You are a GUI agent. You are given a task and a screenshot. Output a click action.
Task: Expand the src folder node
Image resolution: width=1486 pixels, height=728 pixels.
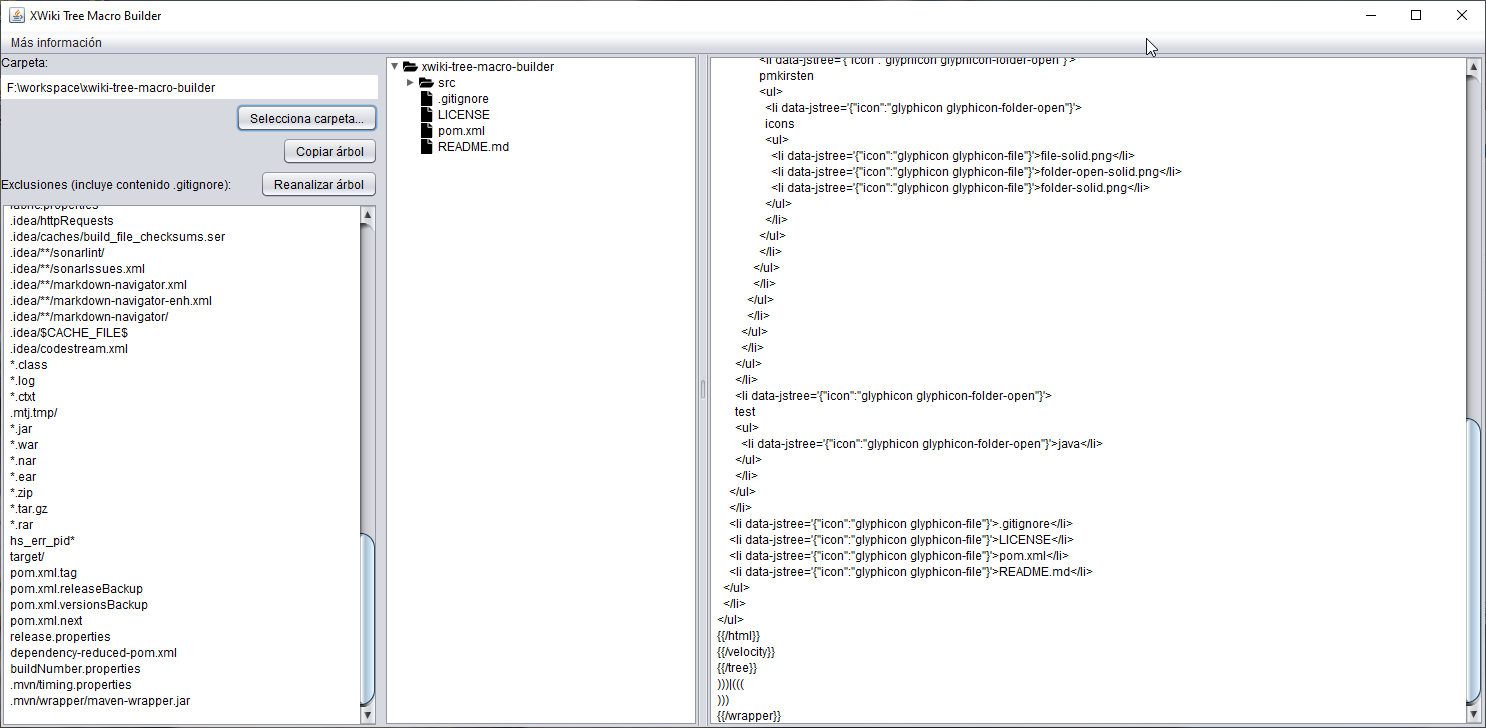tap(410, 83)
